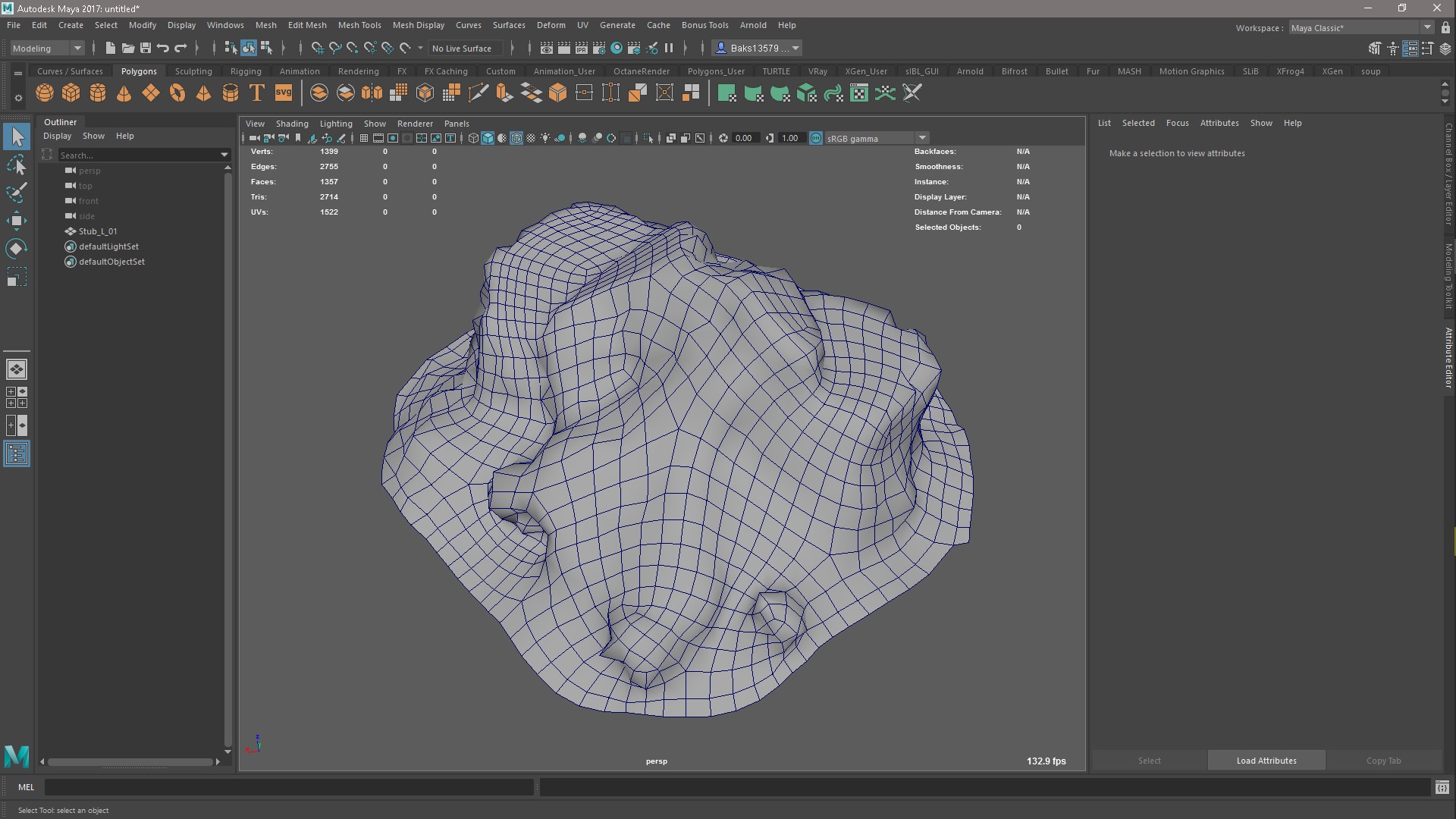The height and width of the screenshot is (819, 1456).
Task: Activate the Select tool arrow
Action: (x=17, y=136)
